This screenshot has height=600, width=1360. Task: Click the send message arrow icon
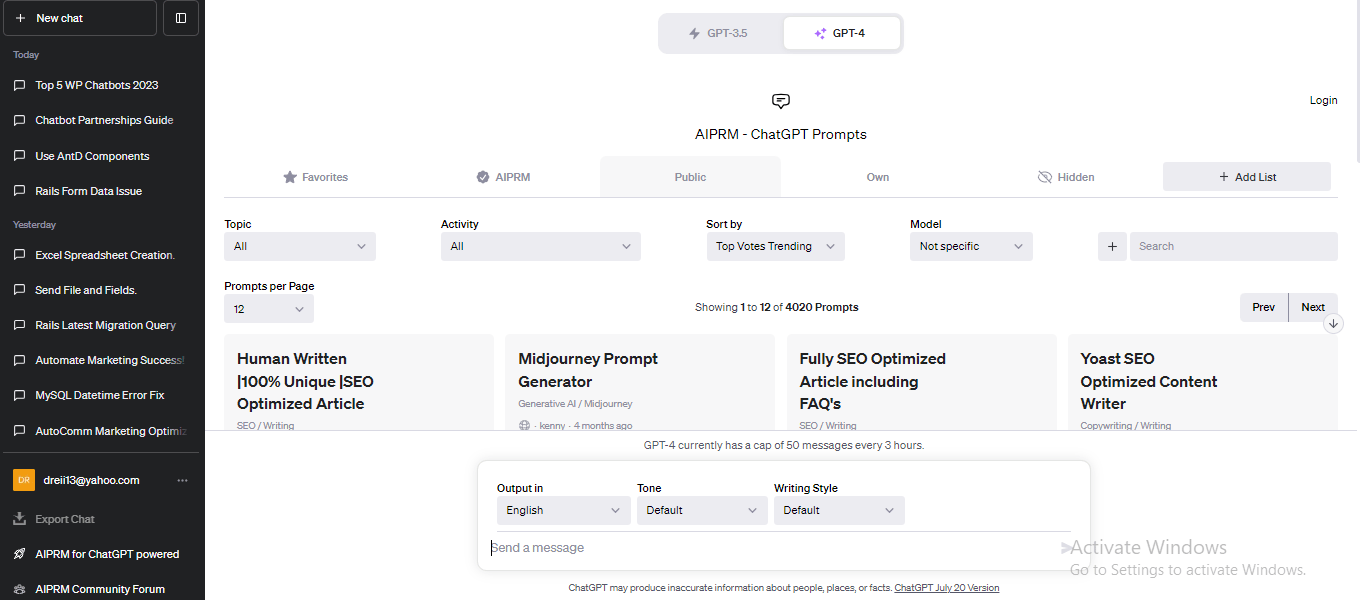coord(1066,548)
